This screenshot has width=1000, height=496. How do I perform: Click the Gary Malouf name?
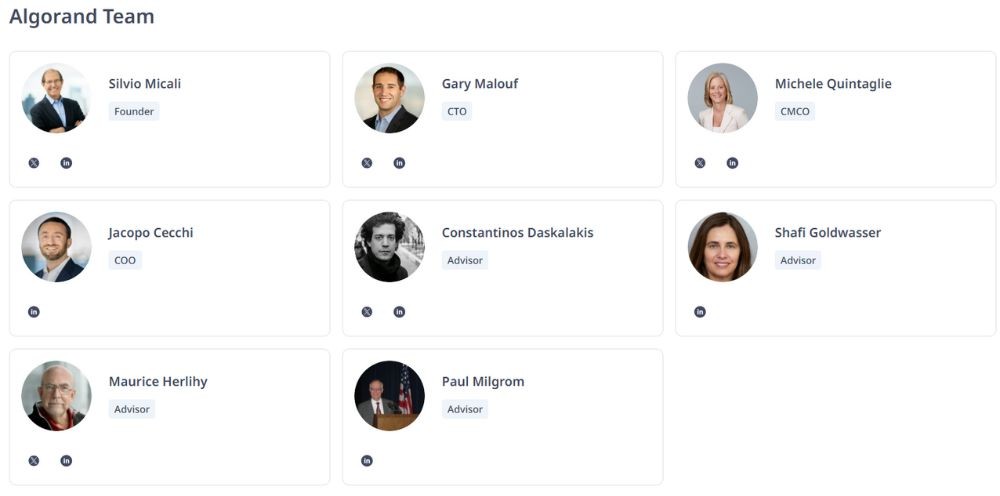point(479,84)
